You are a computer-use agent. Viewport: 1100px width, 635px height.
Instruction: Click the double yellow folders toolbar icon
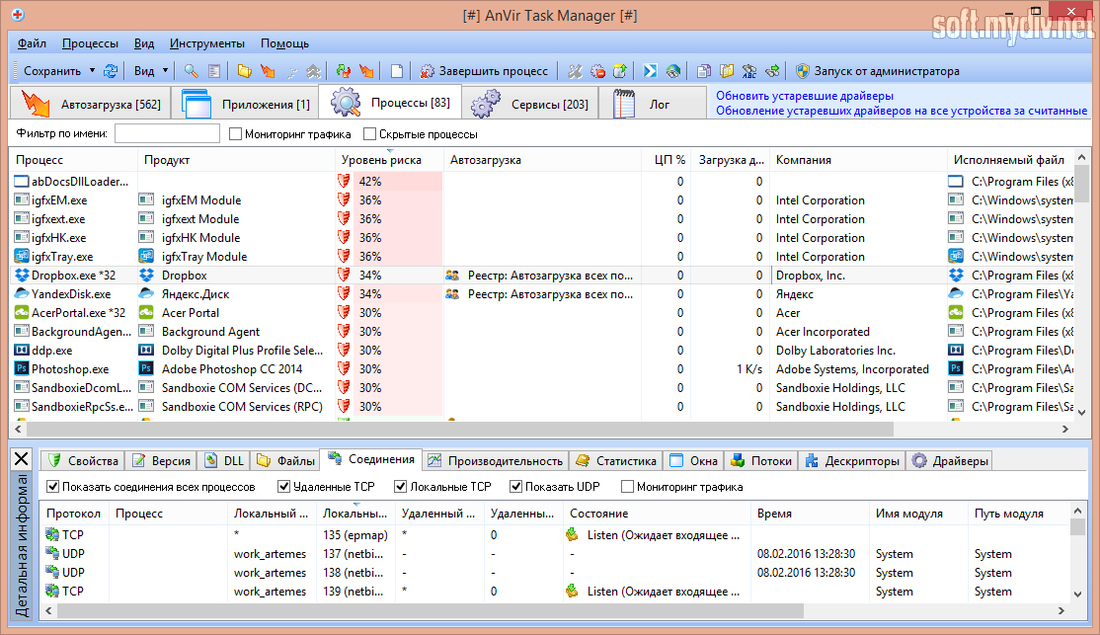[x=727, y=71]
